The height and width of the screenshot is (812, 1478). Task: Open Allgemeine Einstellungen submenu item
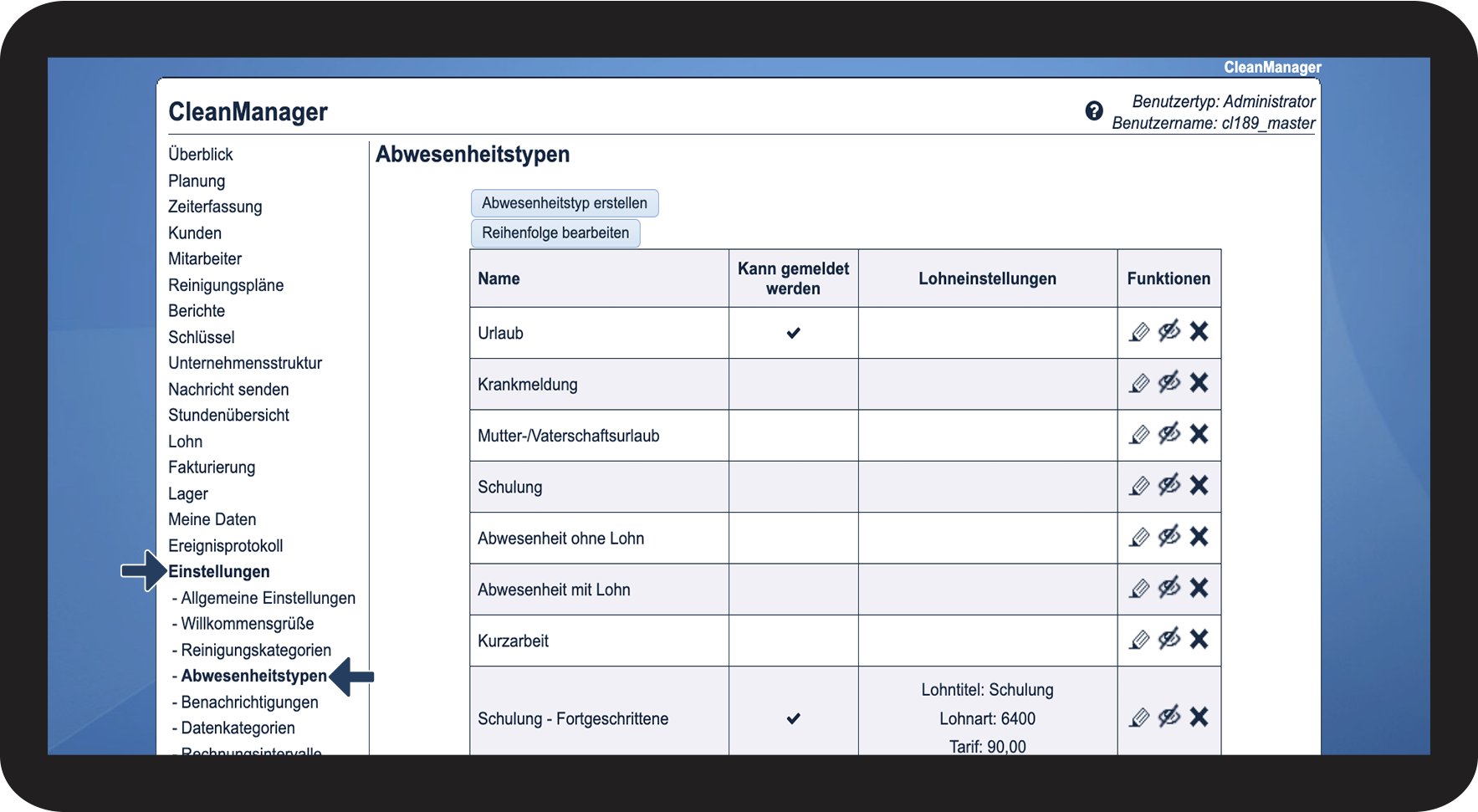[x=268, y=598]
